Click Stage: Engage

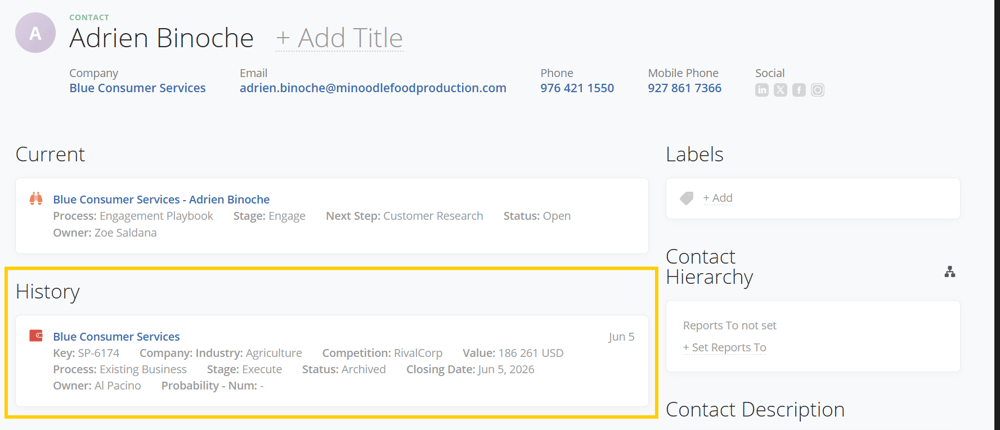pos(269,216)
